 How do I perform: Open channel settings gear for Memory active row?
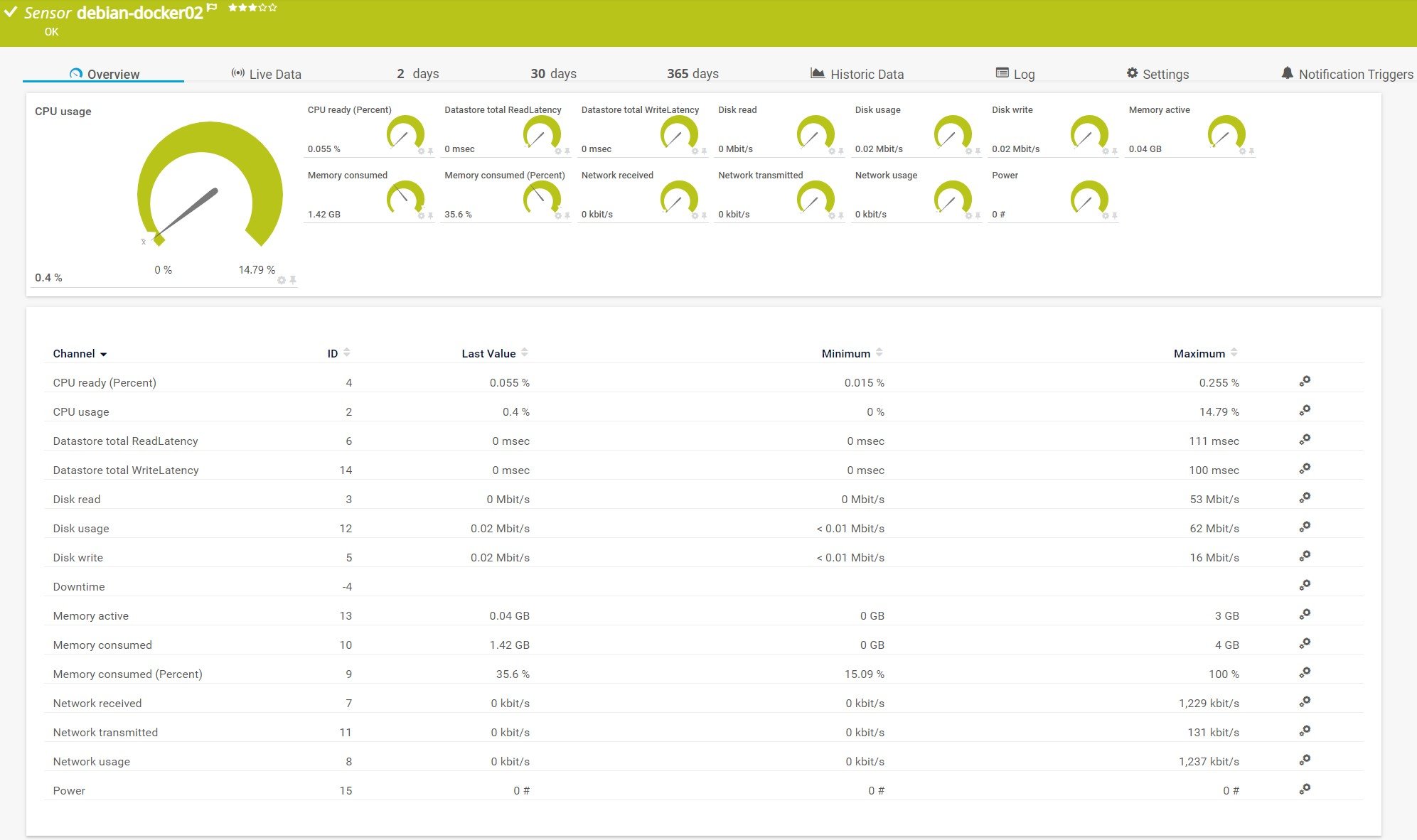click(1305, 615)
